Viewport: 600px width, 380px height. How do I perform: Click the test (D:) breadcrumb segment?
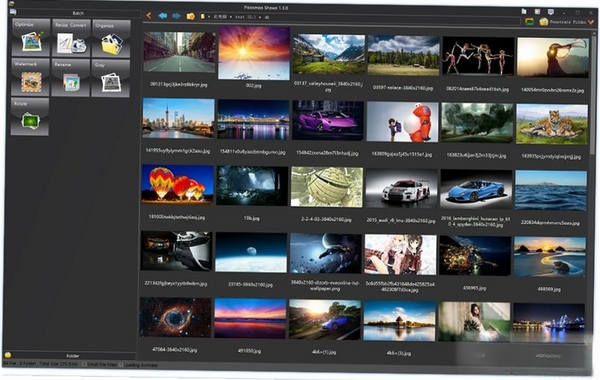pyautogui.click(x=246, y=17)
